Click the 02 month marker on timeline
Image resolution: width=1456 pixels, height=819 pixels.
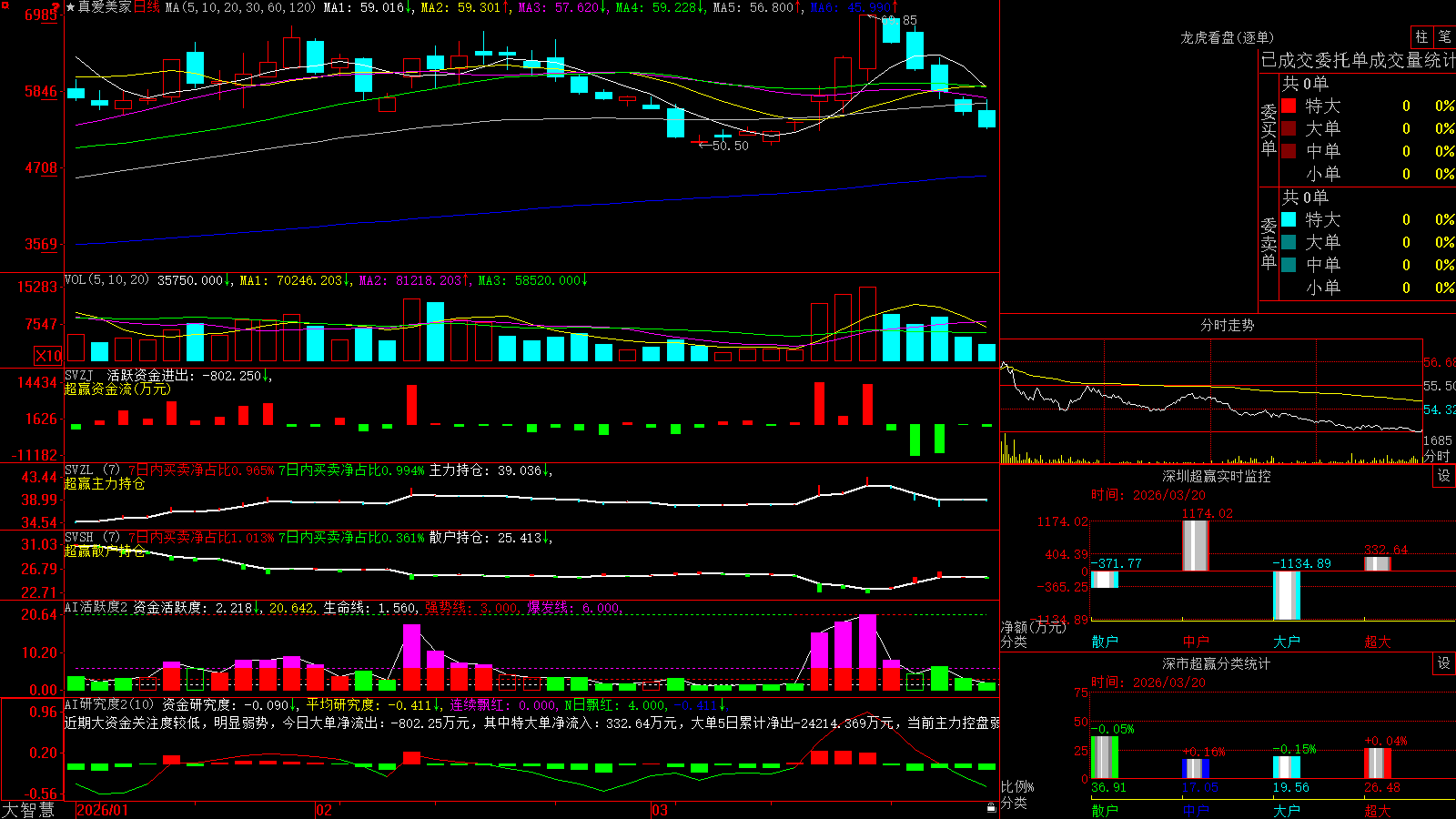pos(324,810)
